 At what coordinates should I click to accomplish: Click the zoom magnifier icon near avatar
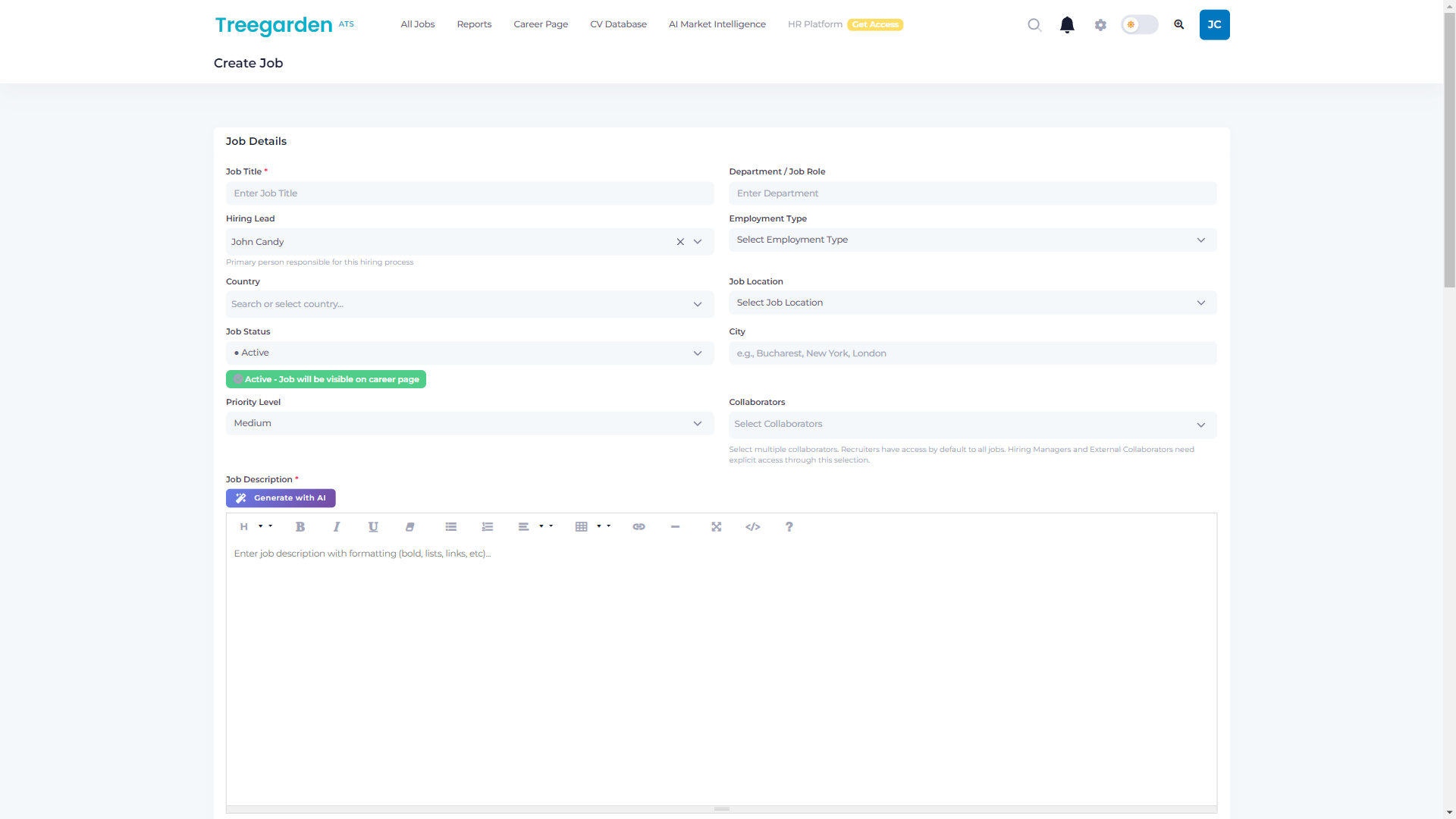click(1179, 25)
